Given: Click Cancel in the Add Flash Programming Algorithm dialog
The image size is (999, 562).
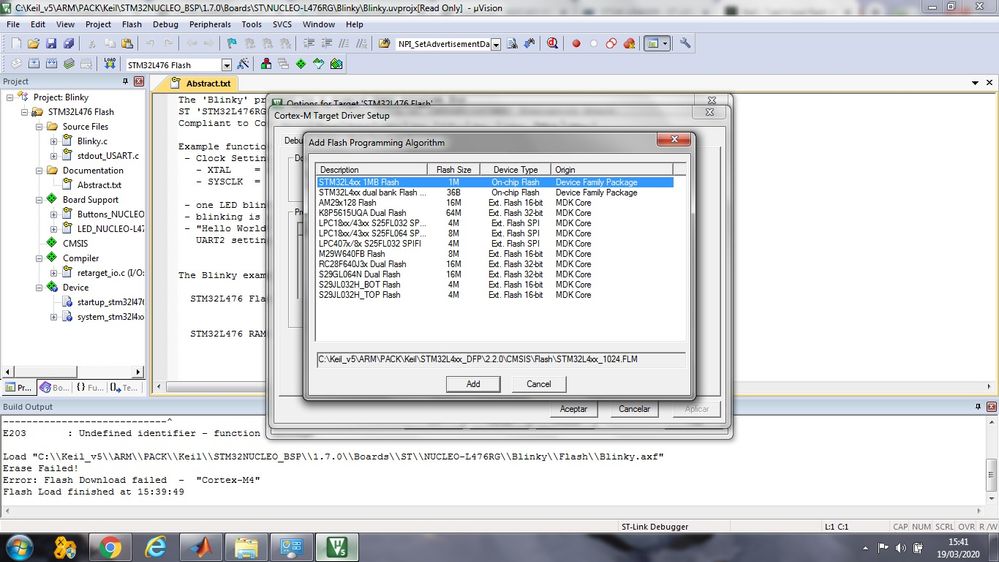Looking at the screenshot, I should tap(538, 384).
